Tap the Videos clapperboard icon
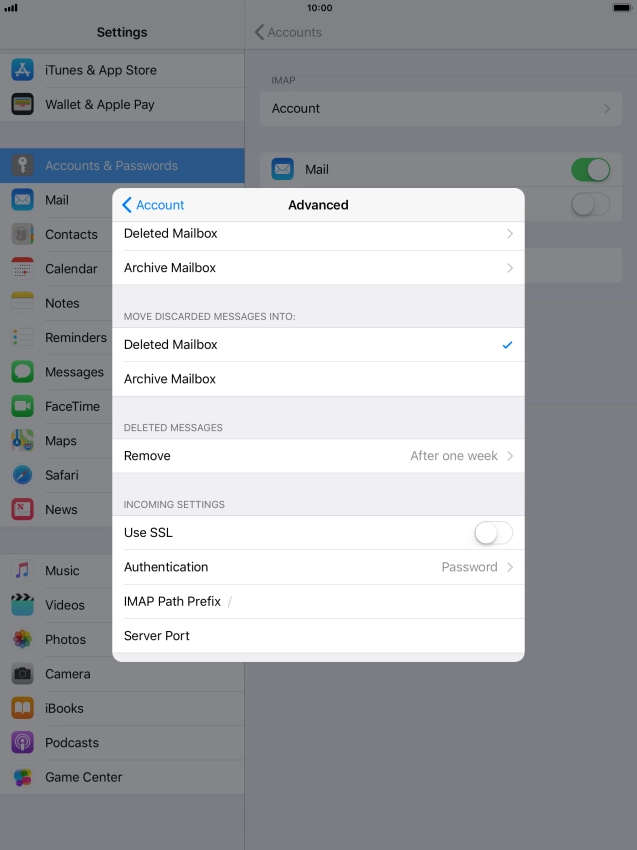 tap(22, 605)
